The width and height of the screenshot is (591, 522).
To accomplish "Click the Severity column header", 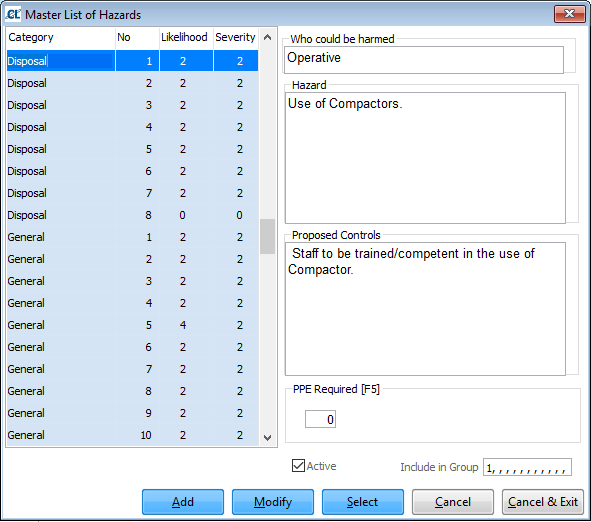I will click(x=236, y=37).
